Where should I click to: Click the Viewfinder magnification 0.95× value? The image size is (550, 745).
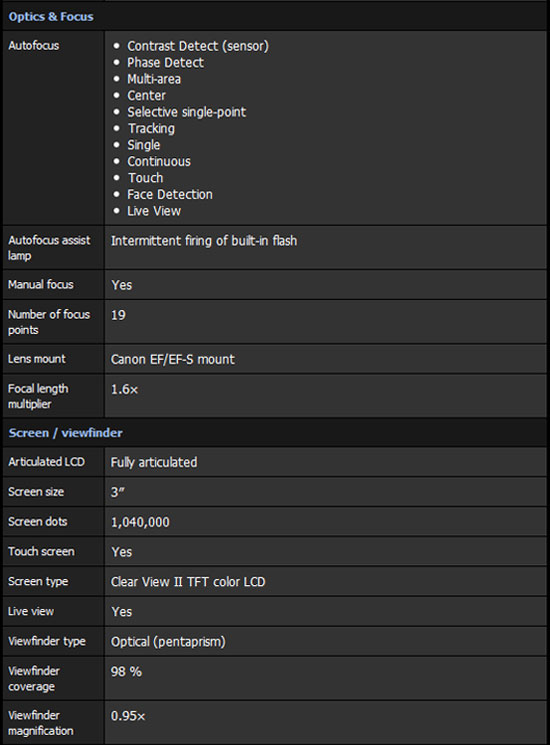coord(128,716)
